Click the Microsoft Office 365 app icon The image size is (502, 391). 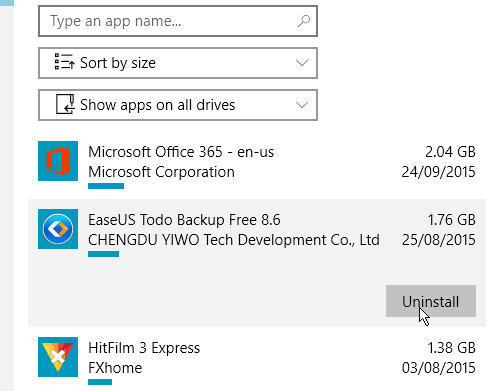pos(58,161)
